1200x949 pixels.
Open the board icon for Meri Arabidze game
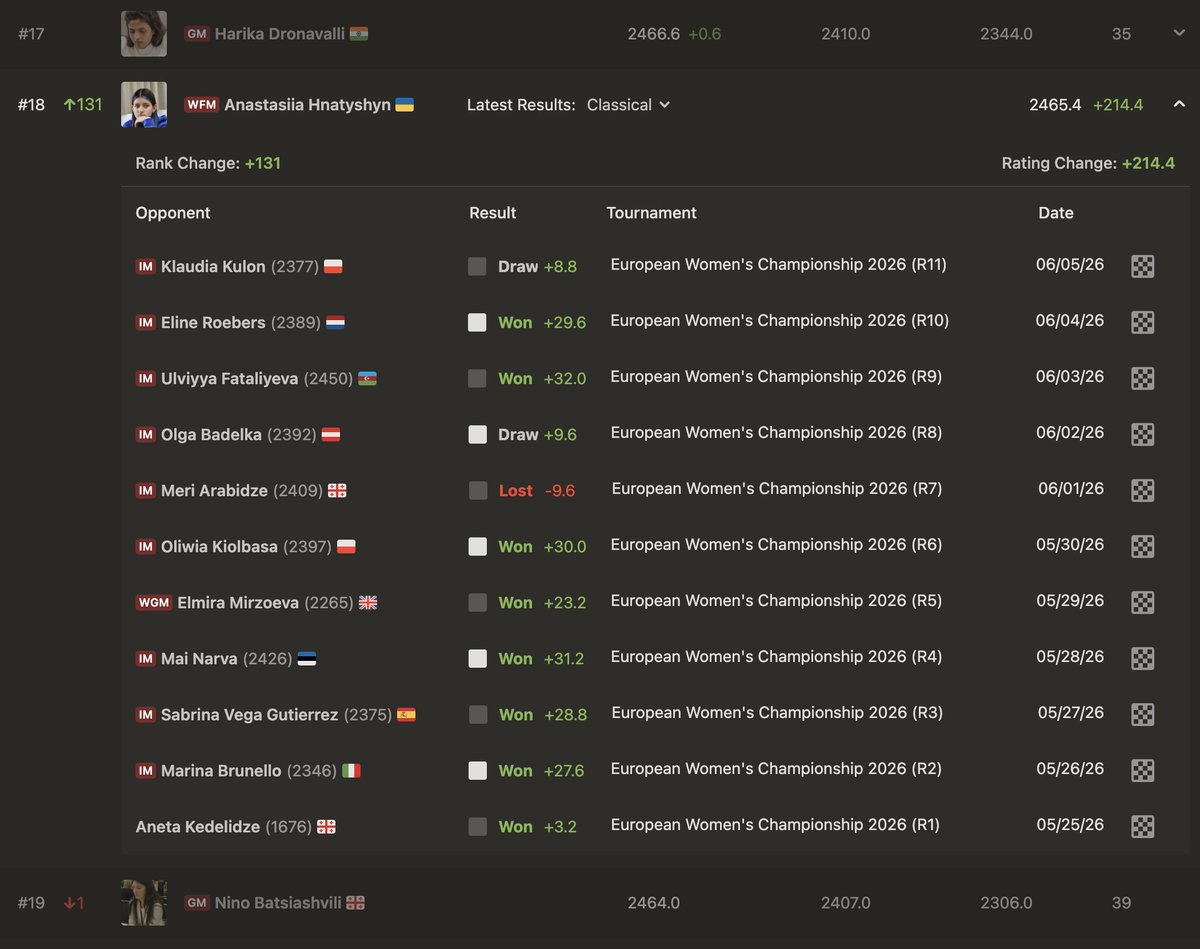pos(1142,490)
